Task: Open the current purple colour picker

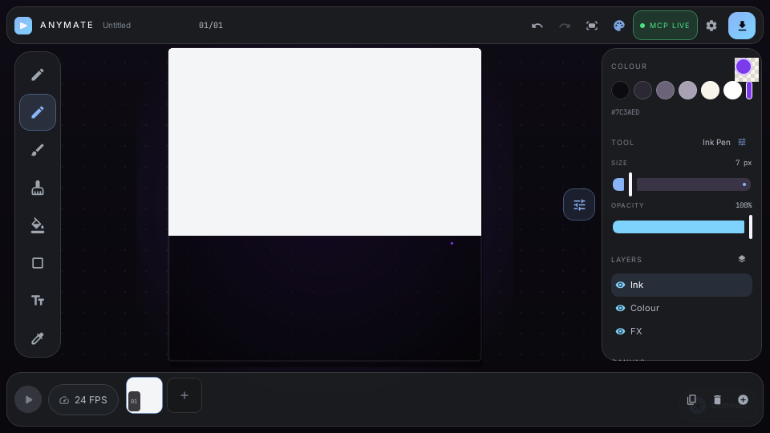Action: [746, 69]
